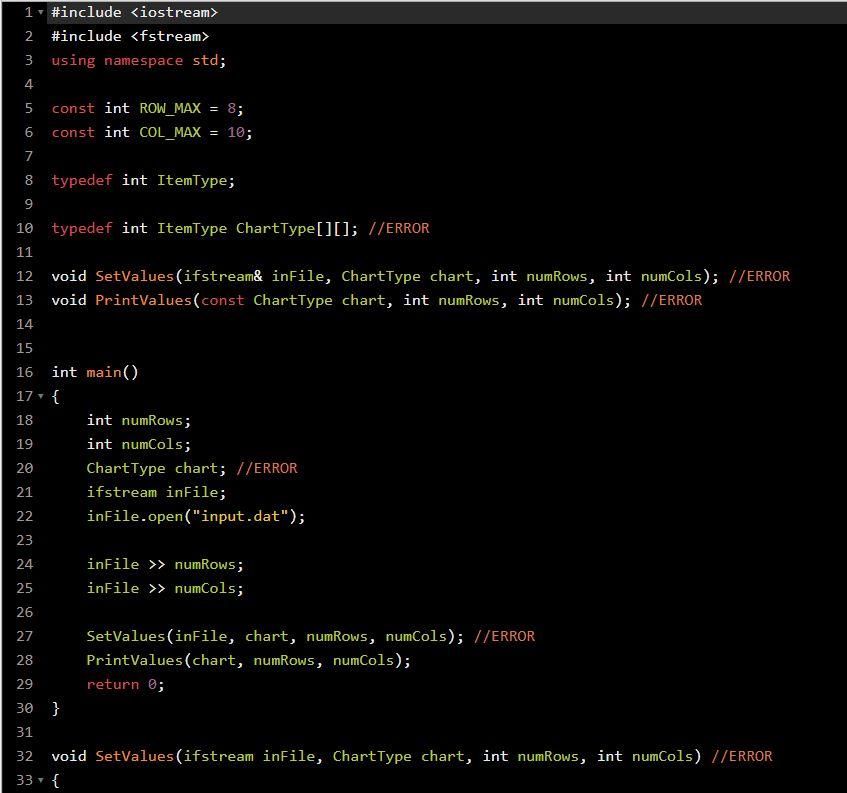Click the //ERROR comment on line 27

click(505, 636)
